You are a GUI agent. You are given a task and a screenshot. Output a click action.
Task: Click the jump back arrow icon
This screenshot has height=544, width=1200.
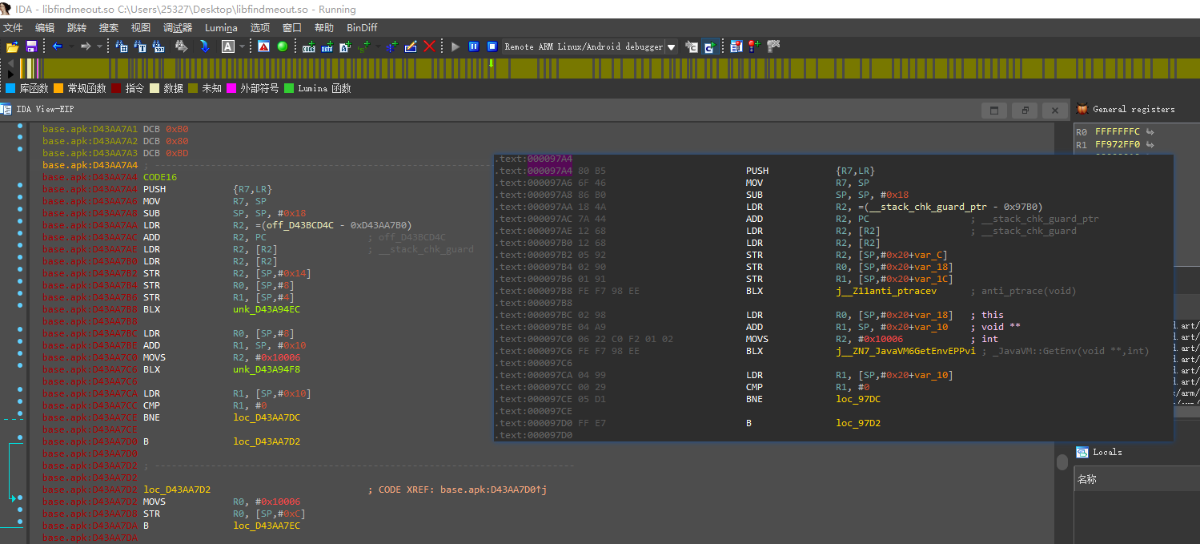click(x=57, y=47)
